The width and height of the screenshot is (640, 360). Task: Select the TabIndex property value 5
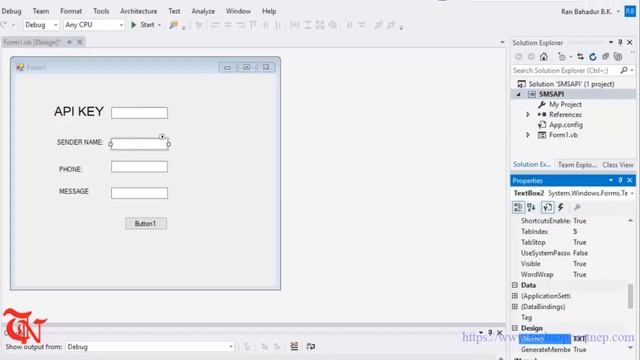point(575,231)
